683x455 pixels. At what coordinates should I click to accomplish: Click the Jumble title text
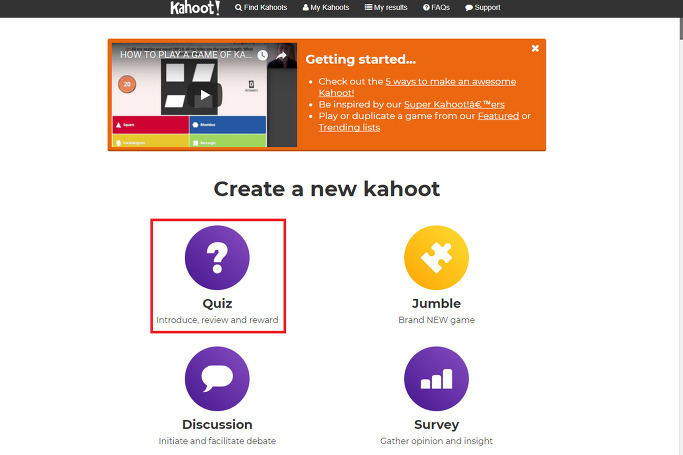[436, 303]
